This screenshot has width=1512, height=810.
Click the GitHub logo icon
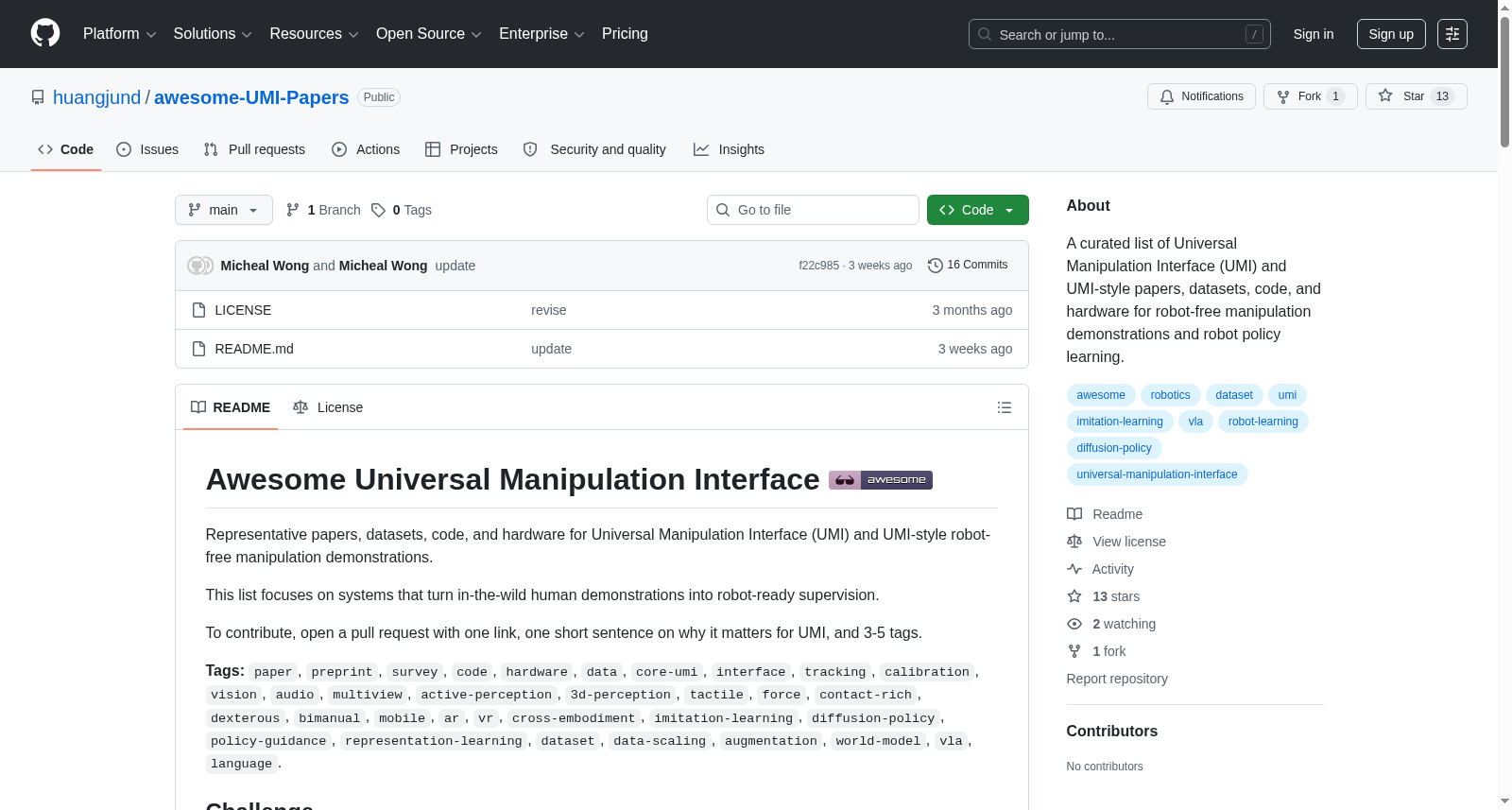pos(45,33)
